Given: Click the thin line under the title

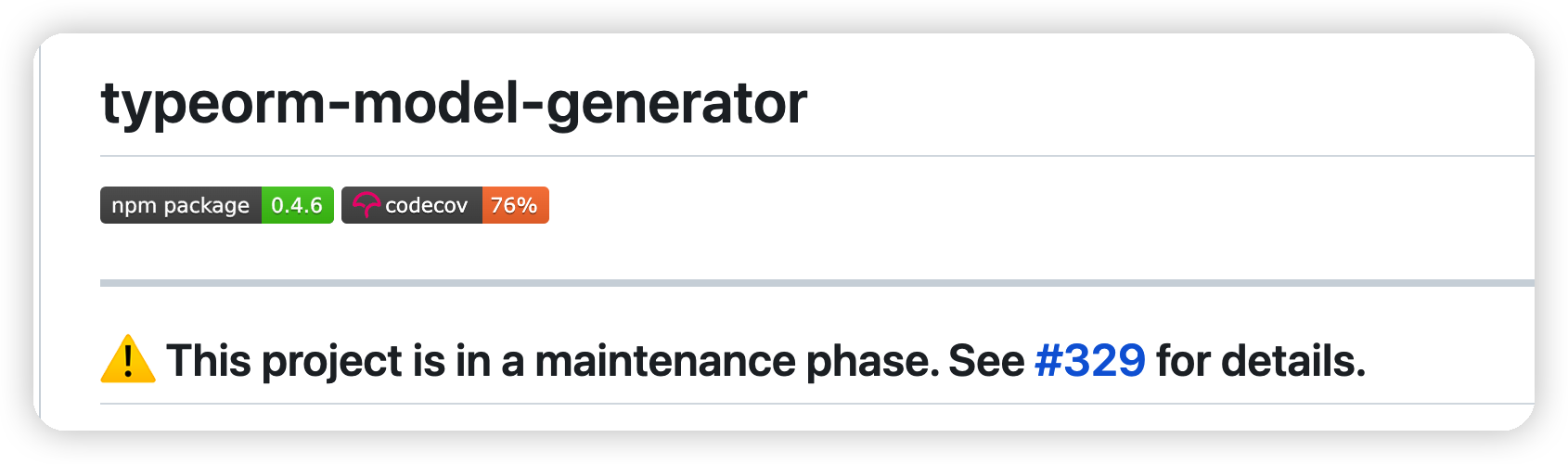Looking at the screenshot, I should tap(816, 156).
